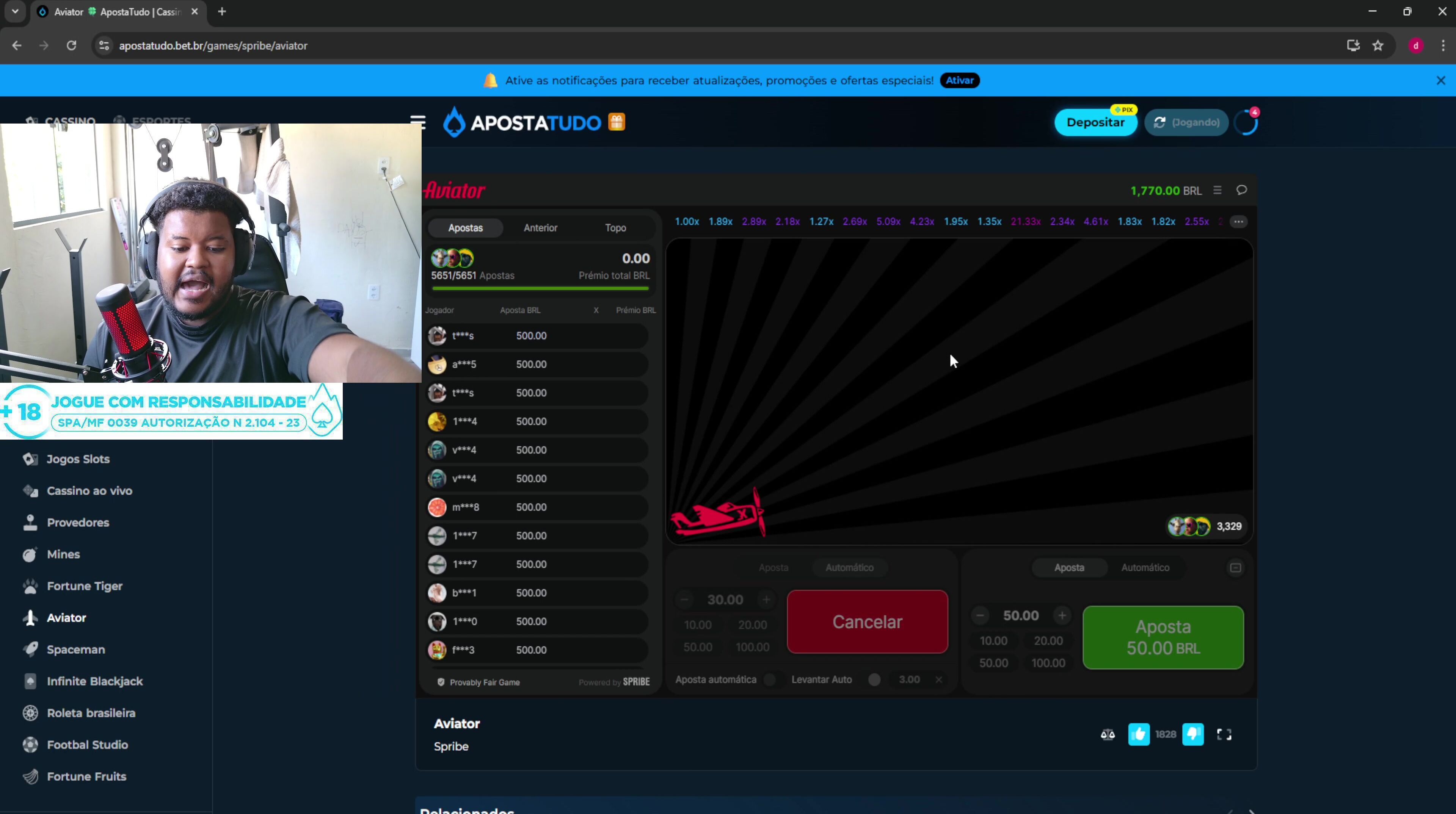The height and width of the screenshot is (814, 1456).
Task: Bookmark this page with the star icon
Action: pos(1378,46)
